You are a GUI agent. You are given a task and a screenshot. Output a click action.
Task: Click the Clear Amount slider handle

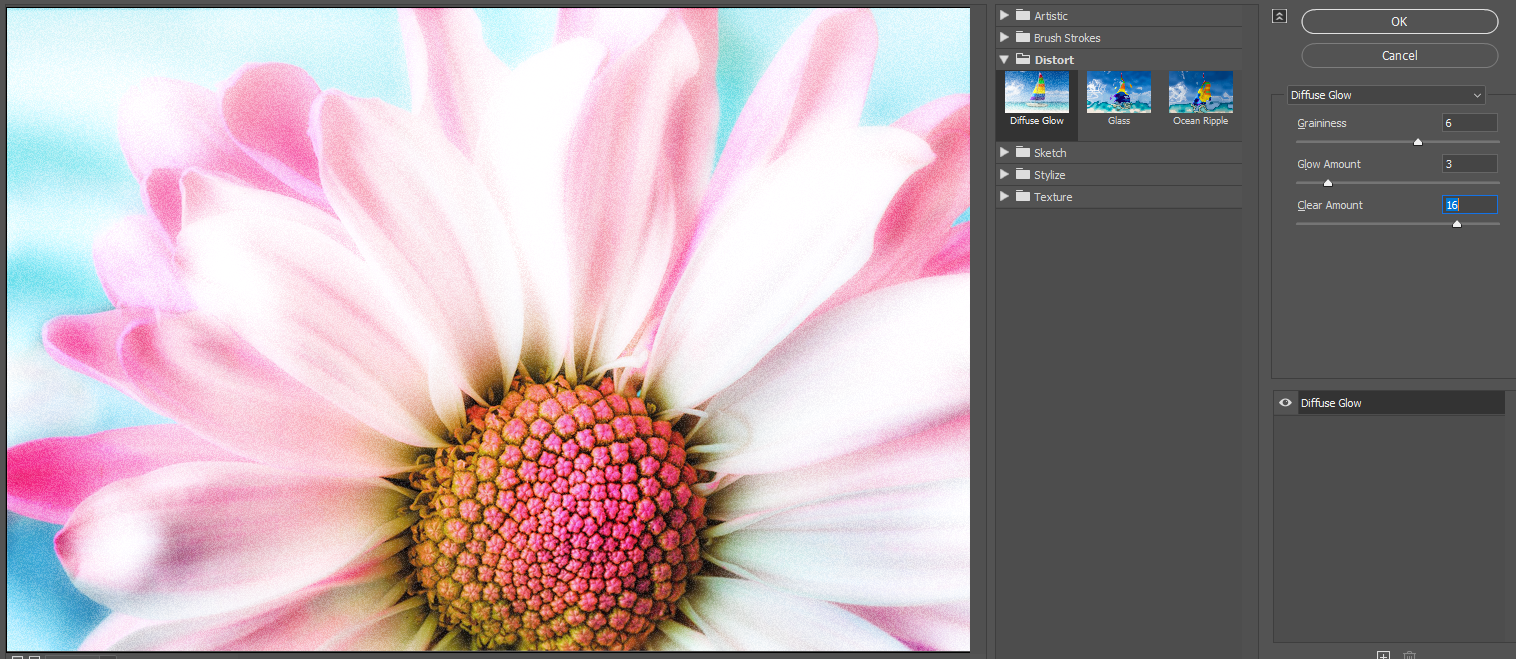1456,224
